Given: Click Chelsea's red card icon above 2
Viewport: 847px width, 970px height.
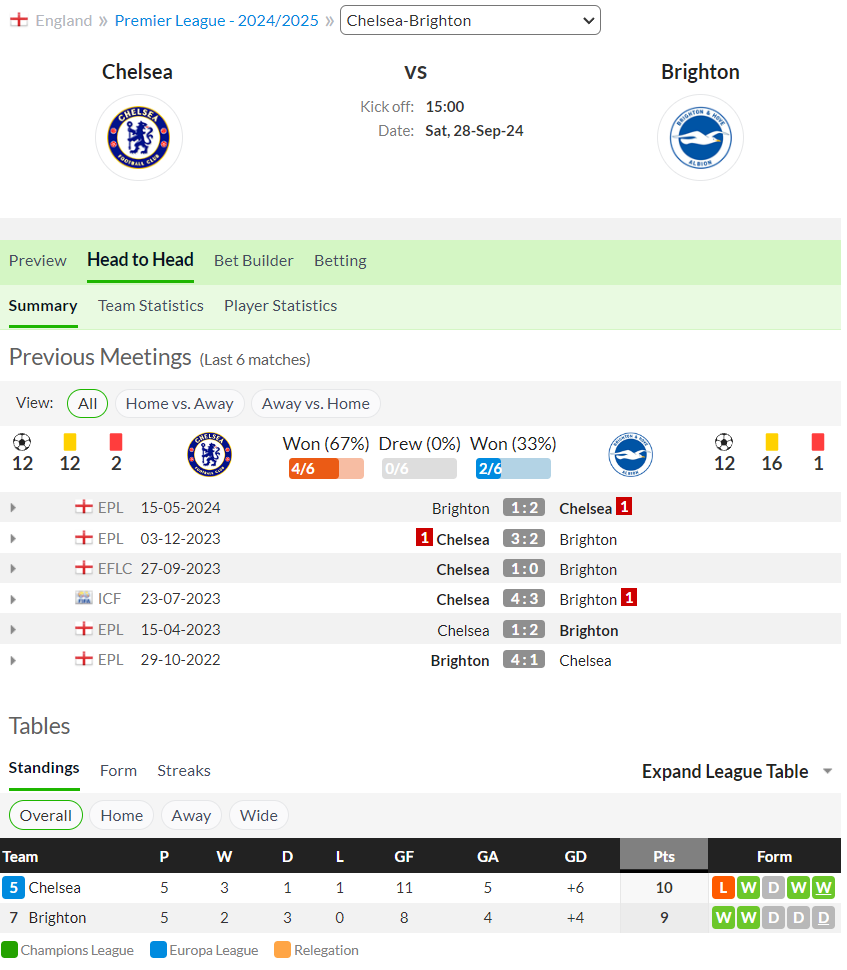Looking at the screenshot, I should tap(116, 442).
